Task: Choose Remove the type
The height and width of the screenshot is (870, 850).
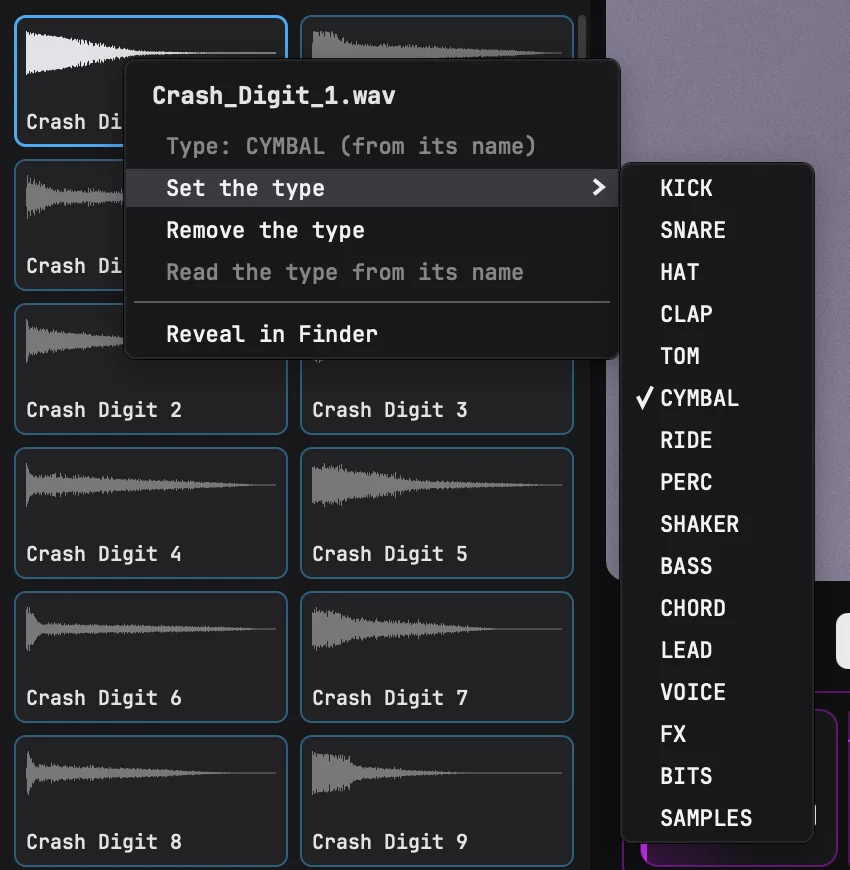Action: click(x=372, y=230)
